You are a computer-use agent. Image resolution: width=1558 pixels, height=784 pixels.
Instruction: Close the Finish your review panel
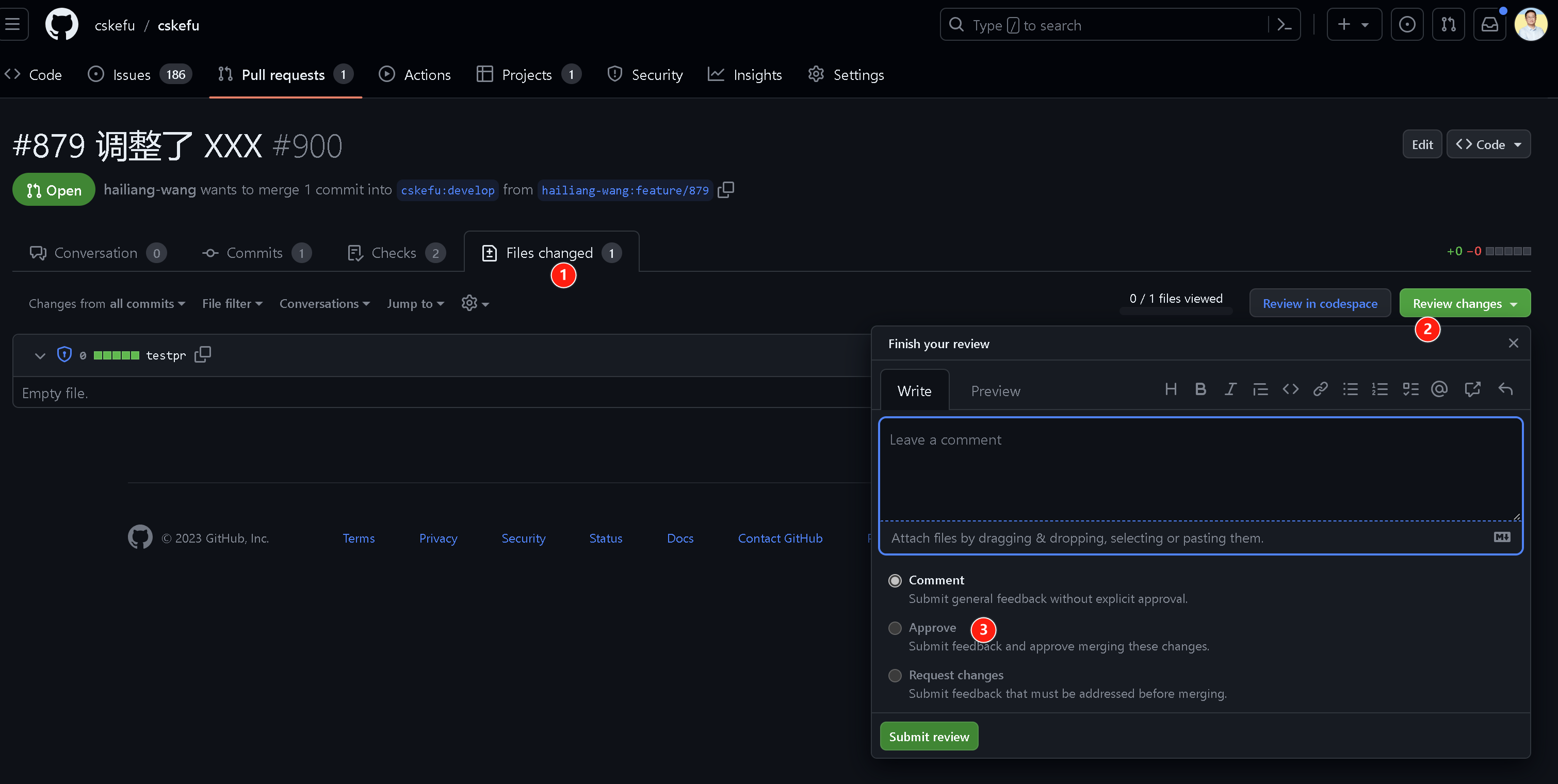1513,344
